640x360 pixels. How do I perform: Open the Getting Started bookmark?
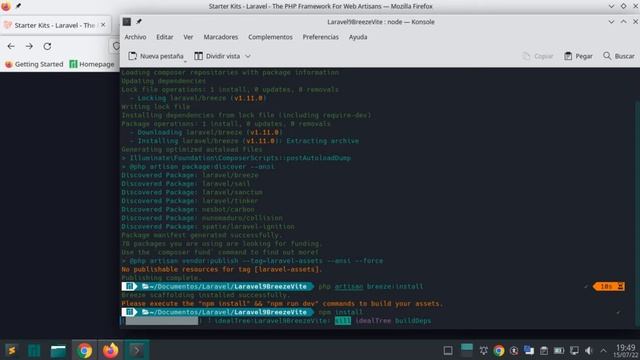34,64
